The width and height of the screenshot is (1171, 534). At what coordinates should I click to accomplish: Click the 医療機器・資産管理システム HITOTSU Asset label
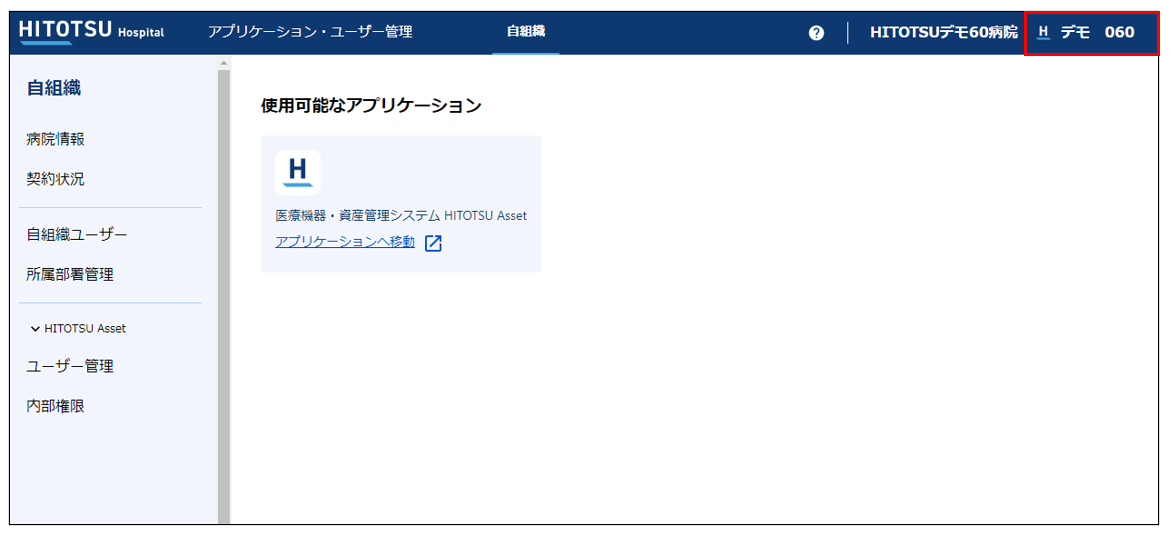(401, 216)
